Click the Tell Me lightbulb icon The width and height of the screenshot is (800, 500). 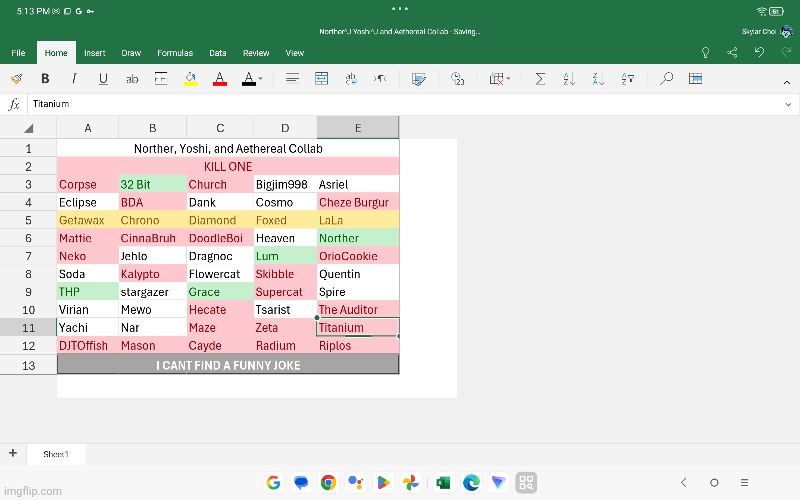click(x=706, y=53)
